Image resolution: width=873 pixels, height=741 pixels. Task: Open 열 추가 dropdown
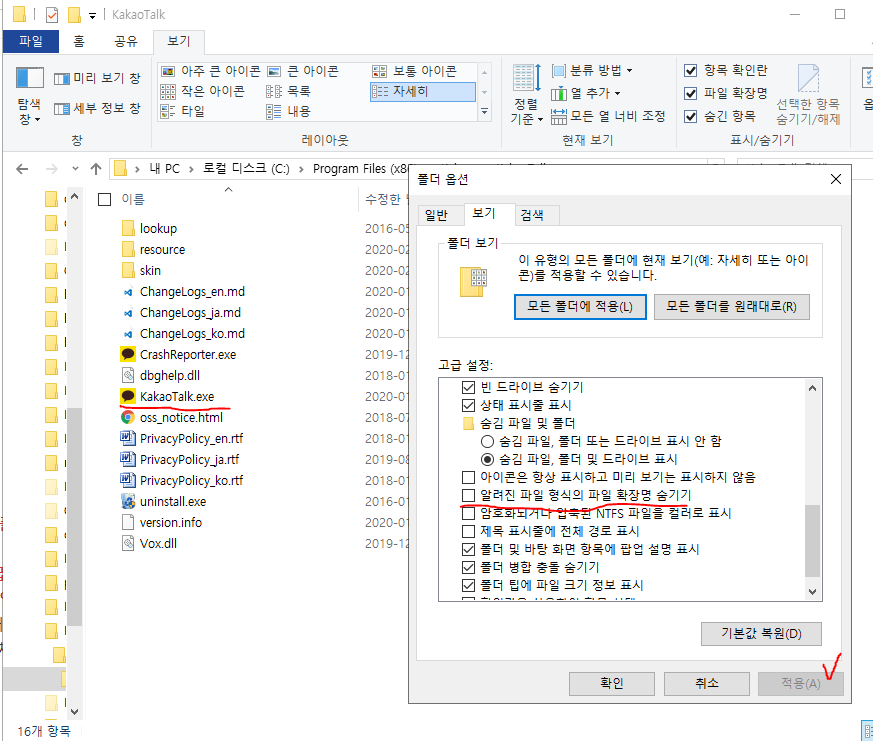coord(586,93)
